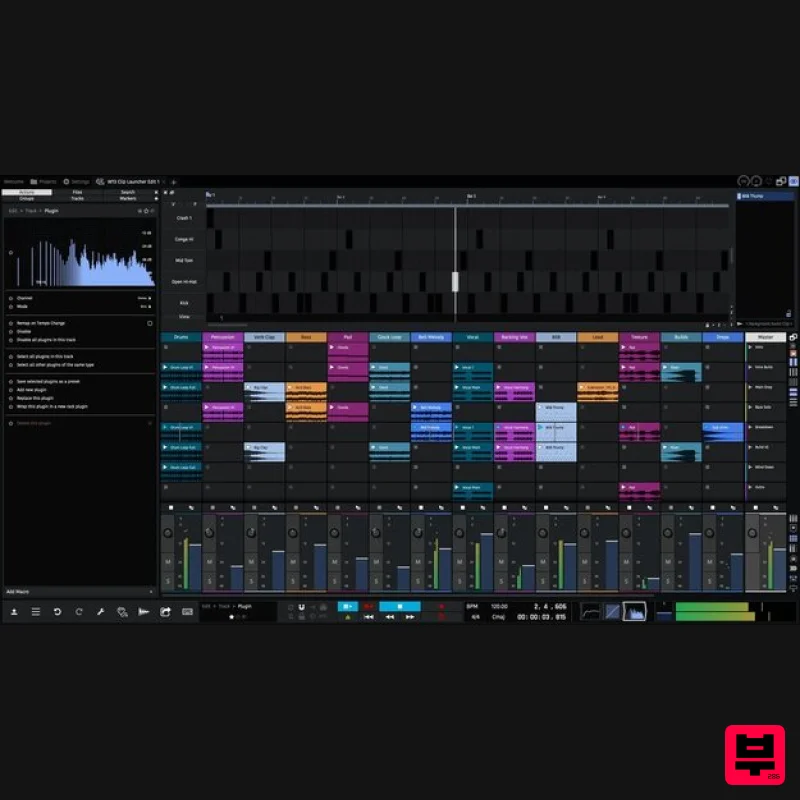Open the Channel dropdown in the Plugin inspector
800x800 pixels.
click(x=147, y=297)
